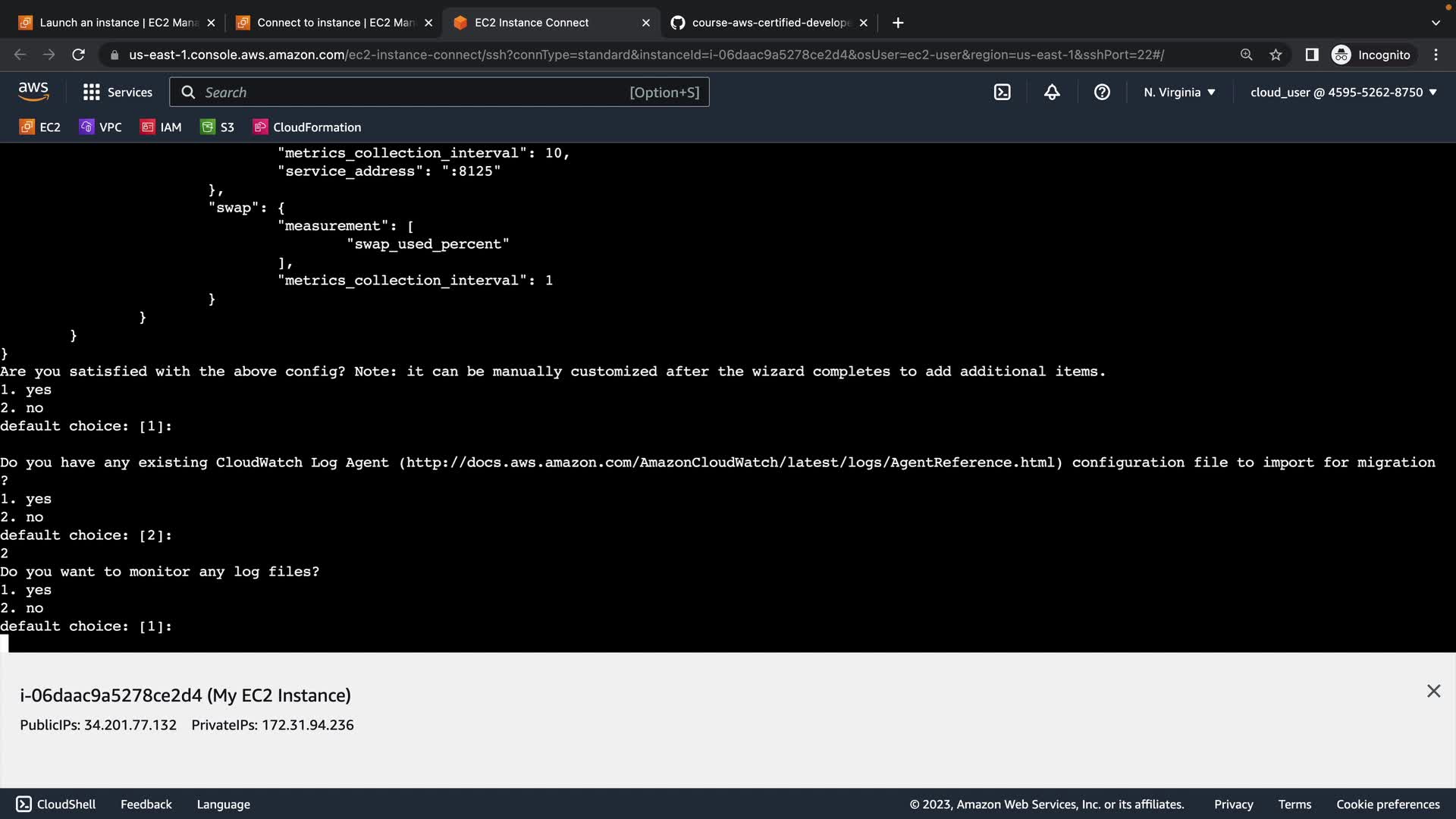
Task: Expand the N. Virginia region dropdown
Action: click(1179, 93)
